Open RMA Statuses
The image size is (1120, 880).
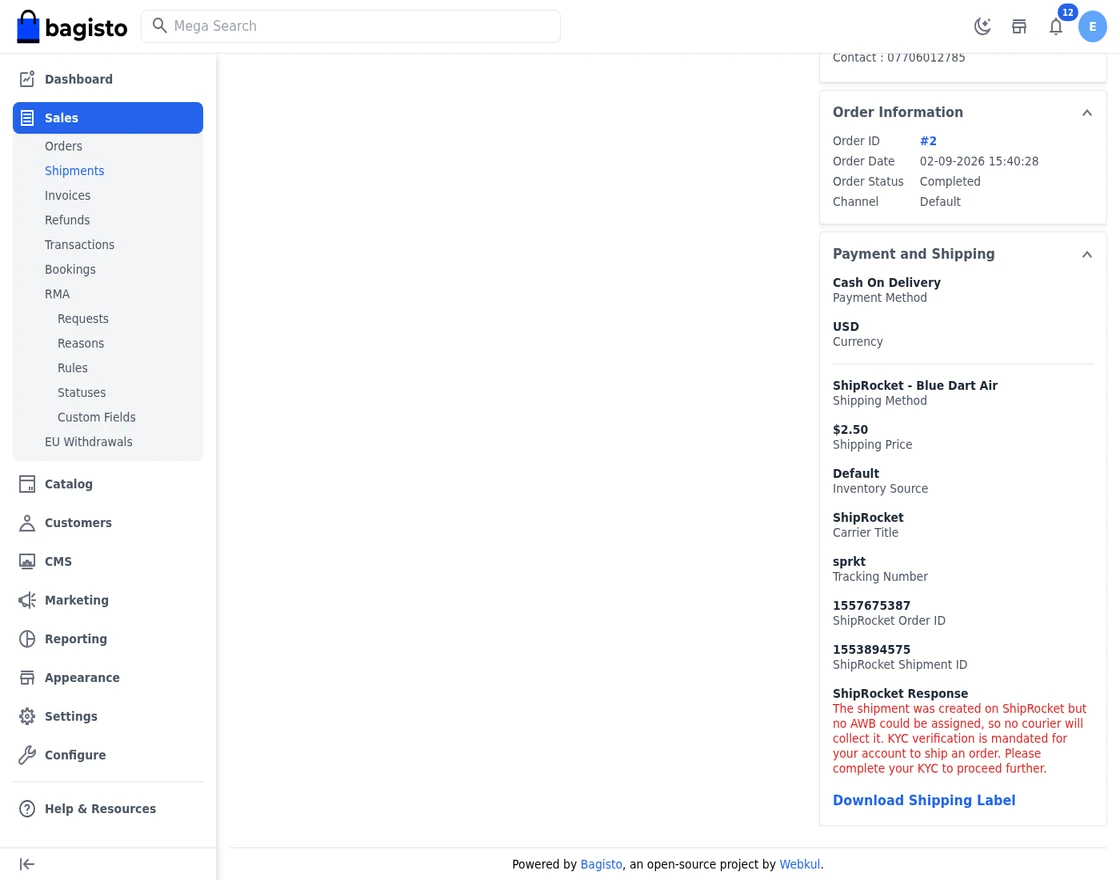[81, 393]
